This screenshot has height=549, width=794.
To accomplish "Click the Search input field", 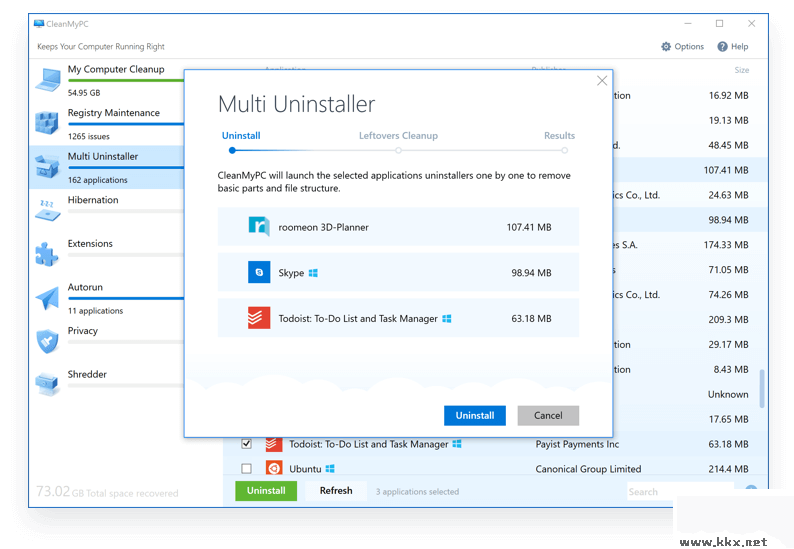I will click(680, 491).
